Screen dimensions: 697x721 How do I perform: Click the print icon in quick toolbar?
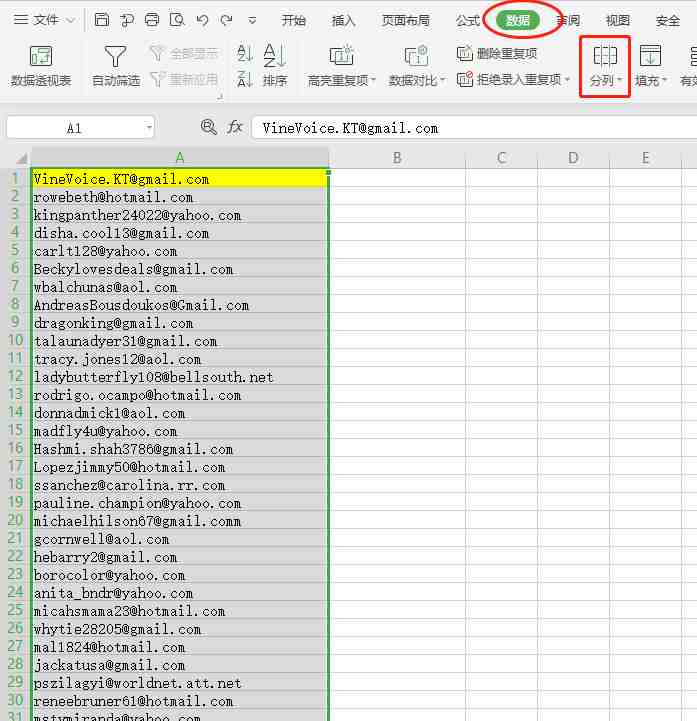coord(152,20)
